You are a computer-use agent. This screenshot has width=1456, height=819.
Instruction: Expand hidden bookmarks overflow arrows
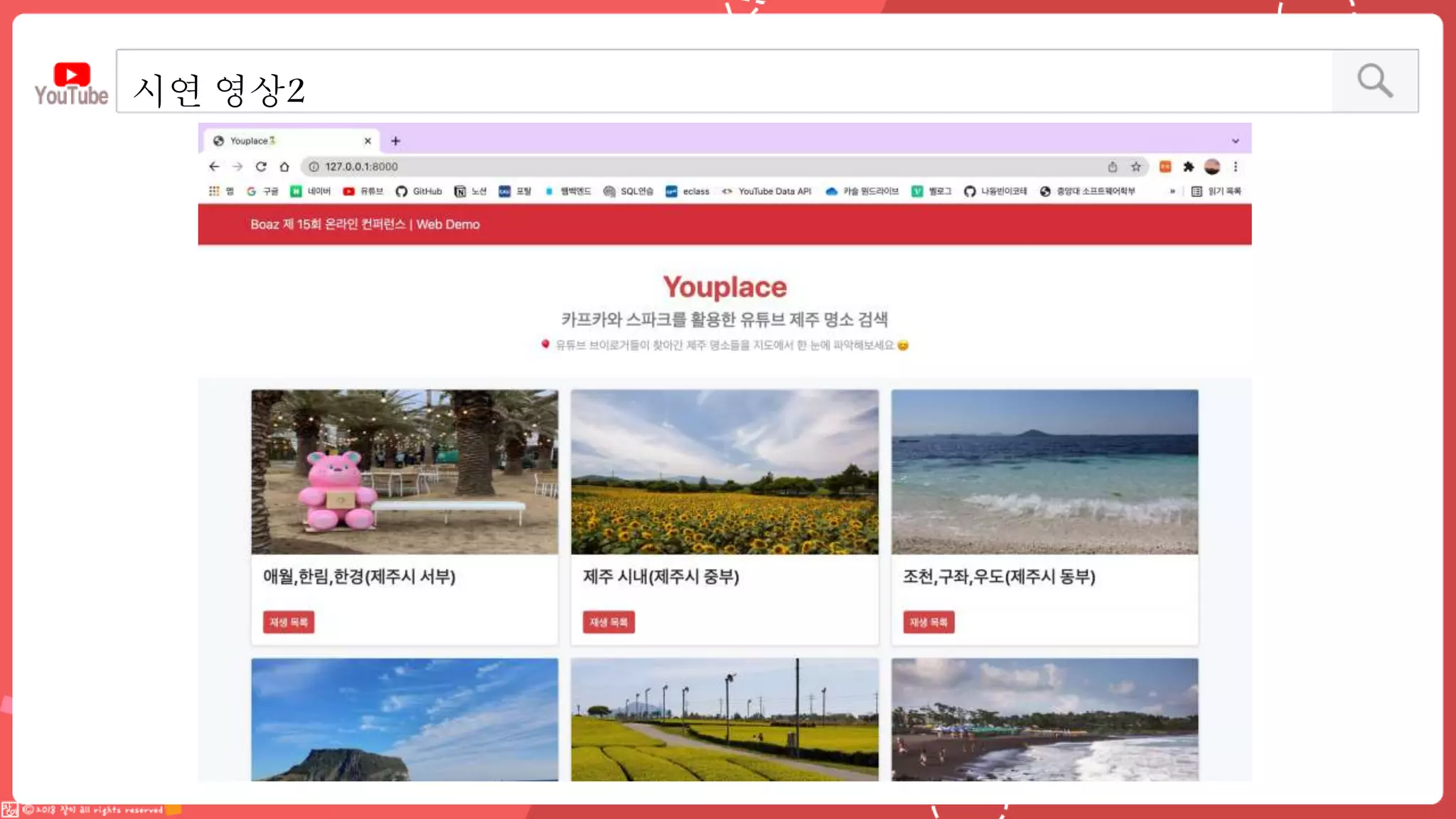click(x=1172, y=191)
